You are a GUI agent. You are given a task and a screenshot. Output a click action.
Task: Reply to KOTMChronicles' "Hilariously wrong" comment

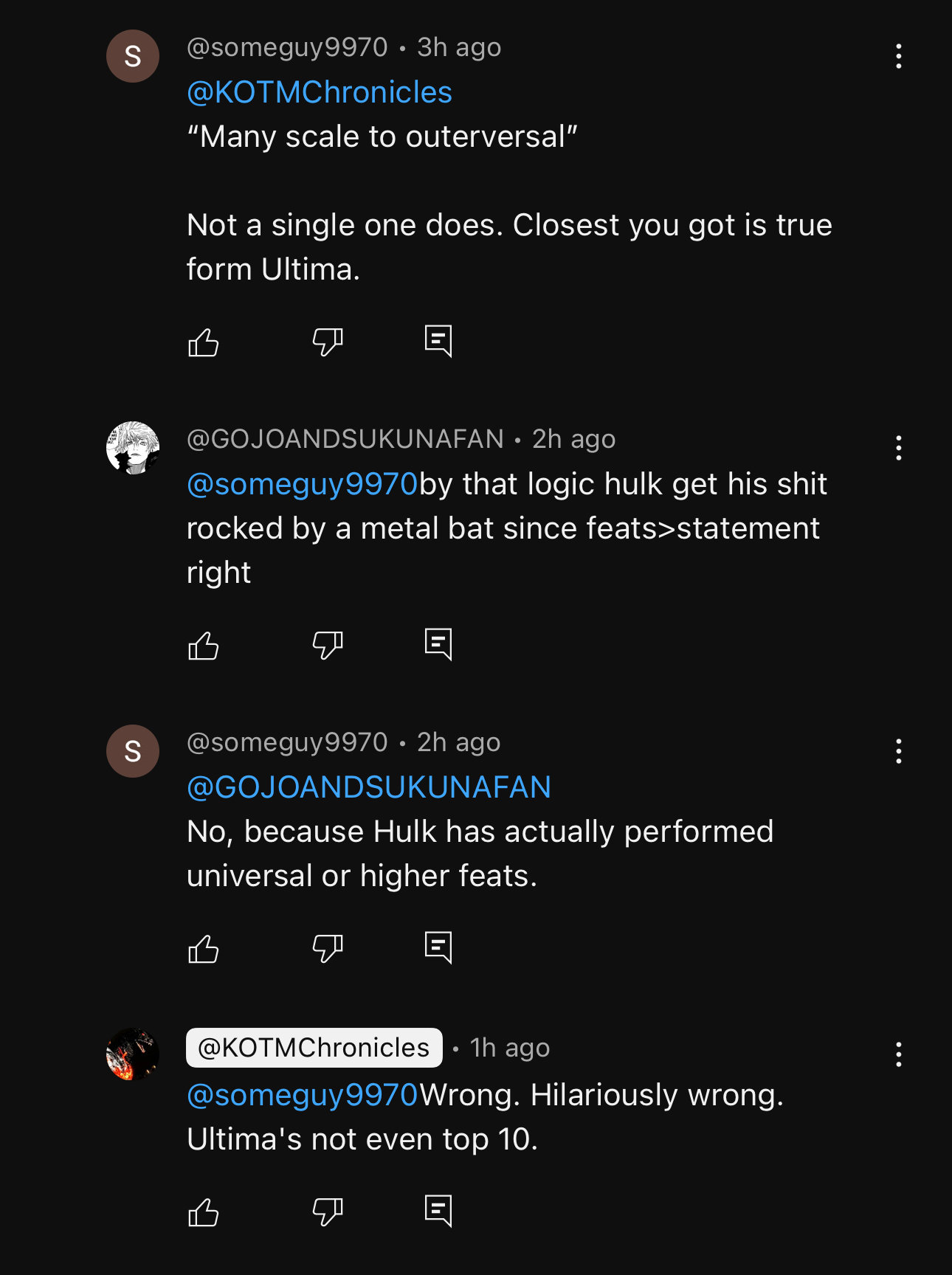click(x=438, y=1212)
